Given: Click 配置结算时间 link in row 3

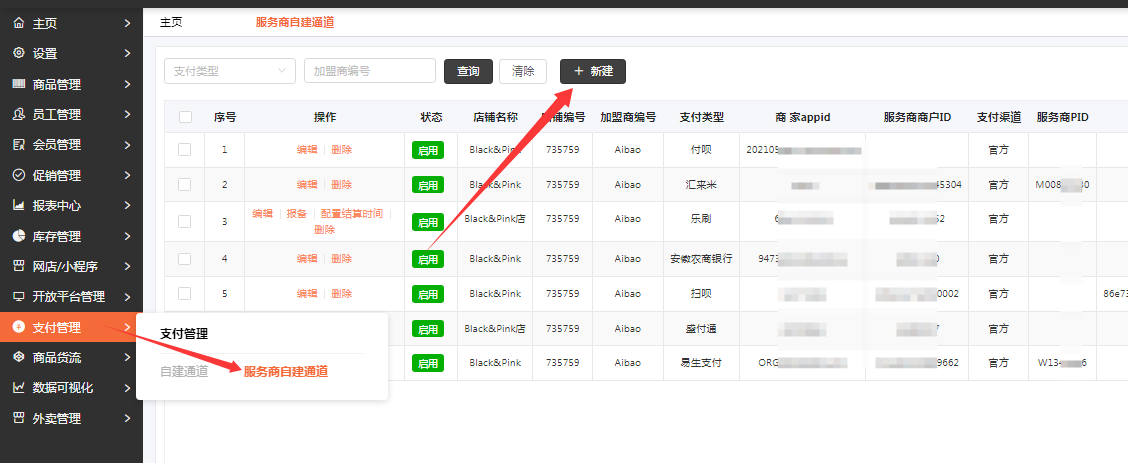Looking at the screenshot, I should 351,213.
